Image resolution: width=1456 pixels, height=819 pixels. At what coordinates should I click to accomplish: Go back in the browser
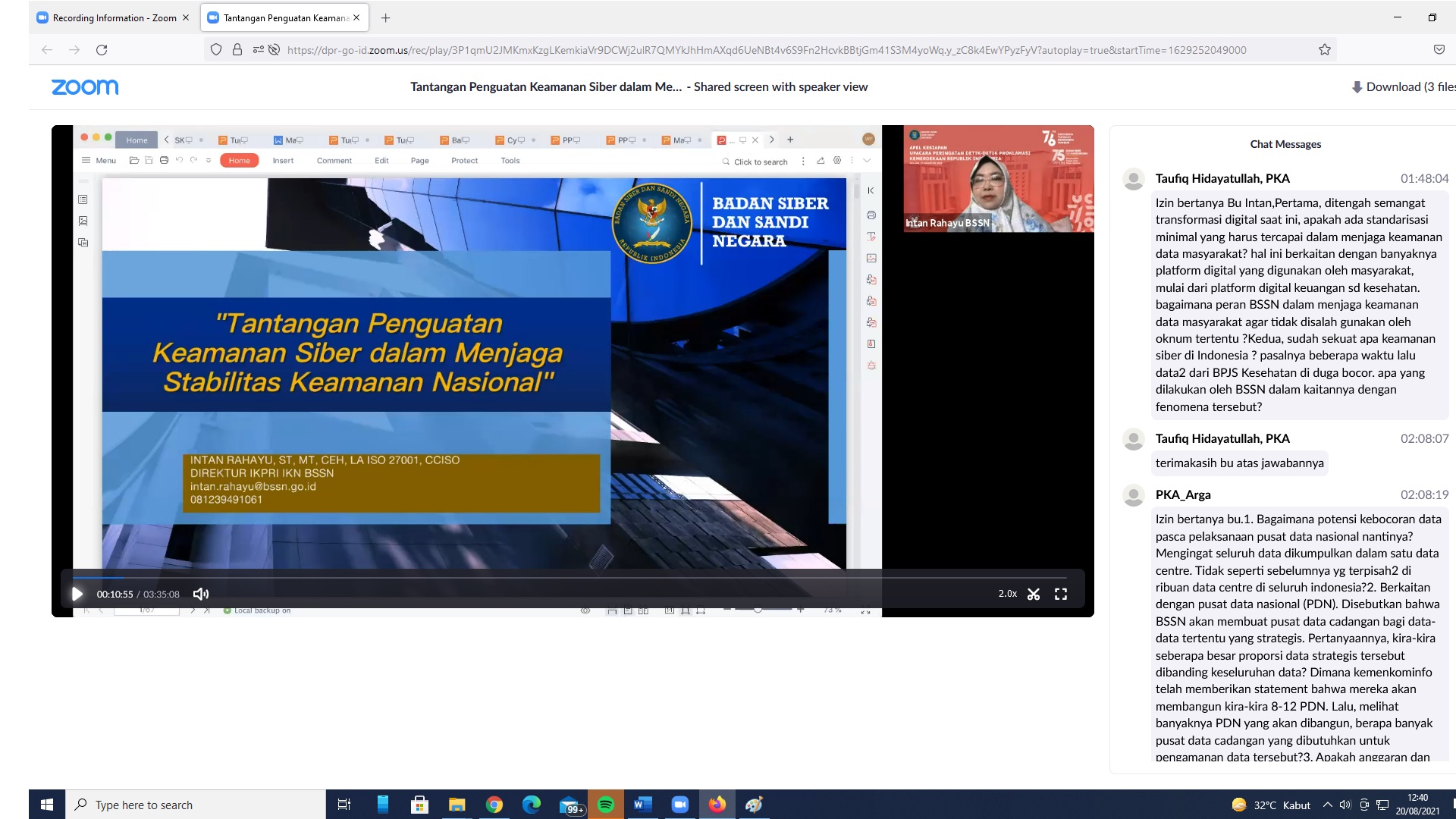click(x=47, y=50)
